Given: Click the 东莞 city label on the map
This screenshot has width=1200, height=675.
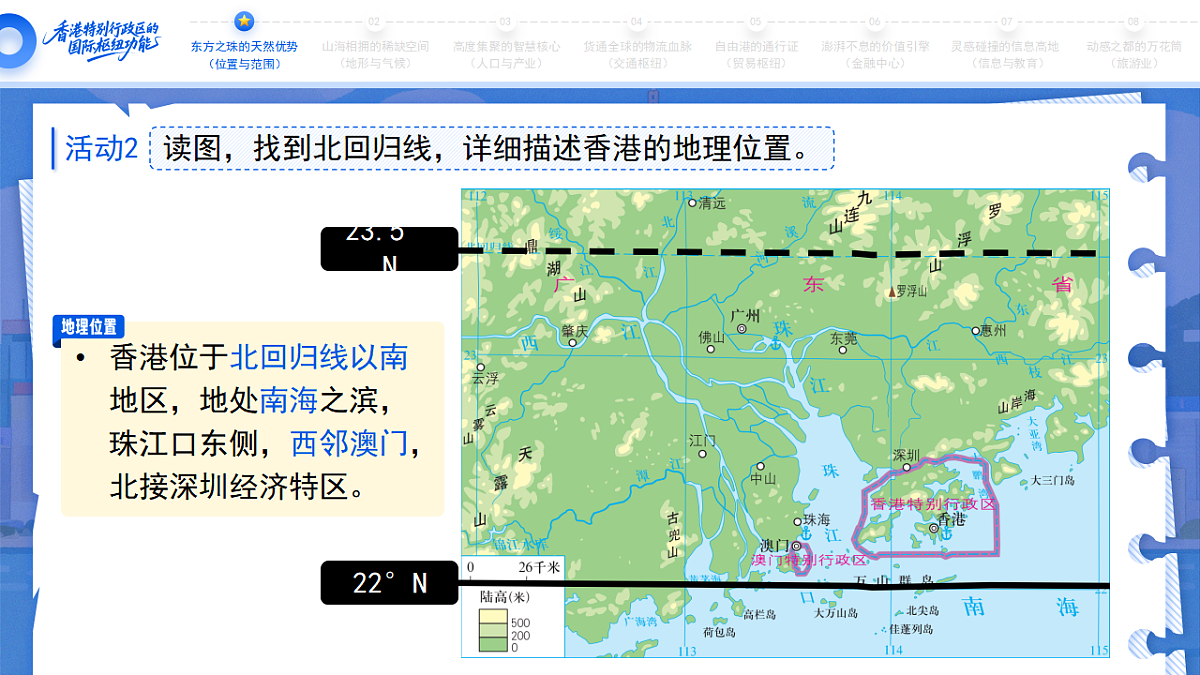Looking at the screenshot, I should [844, 338].
